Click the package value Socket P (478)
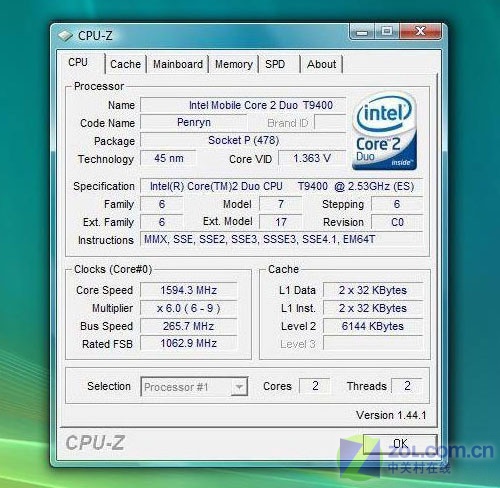Screen dimensions: 500x488 tap(243, 140)
